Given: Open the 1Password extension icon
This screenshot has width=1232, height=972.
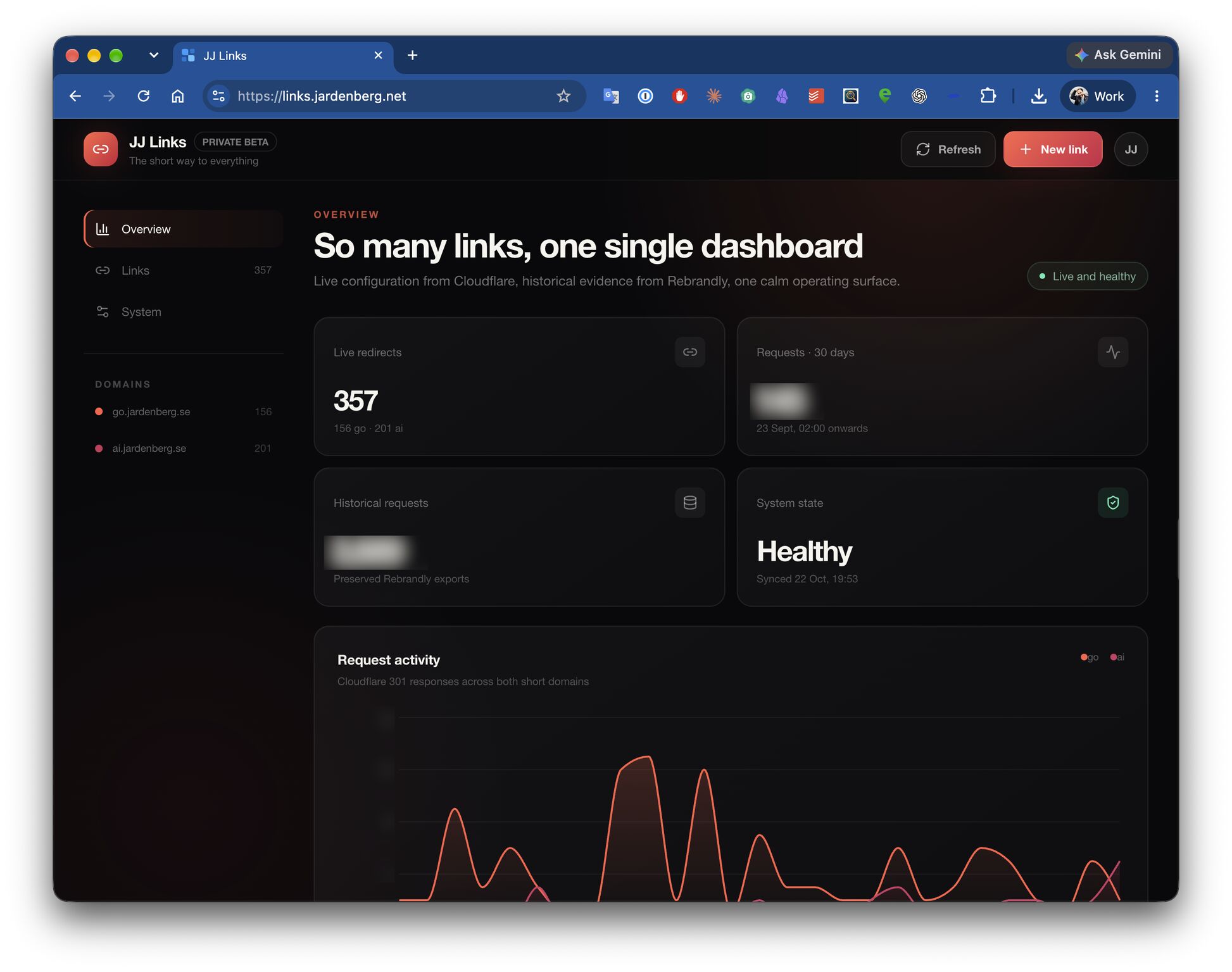Looking at the screenshot, I should (645, 96).
